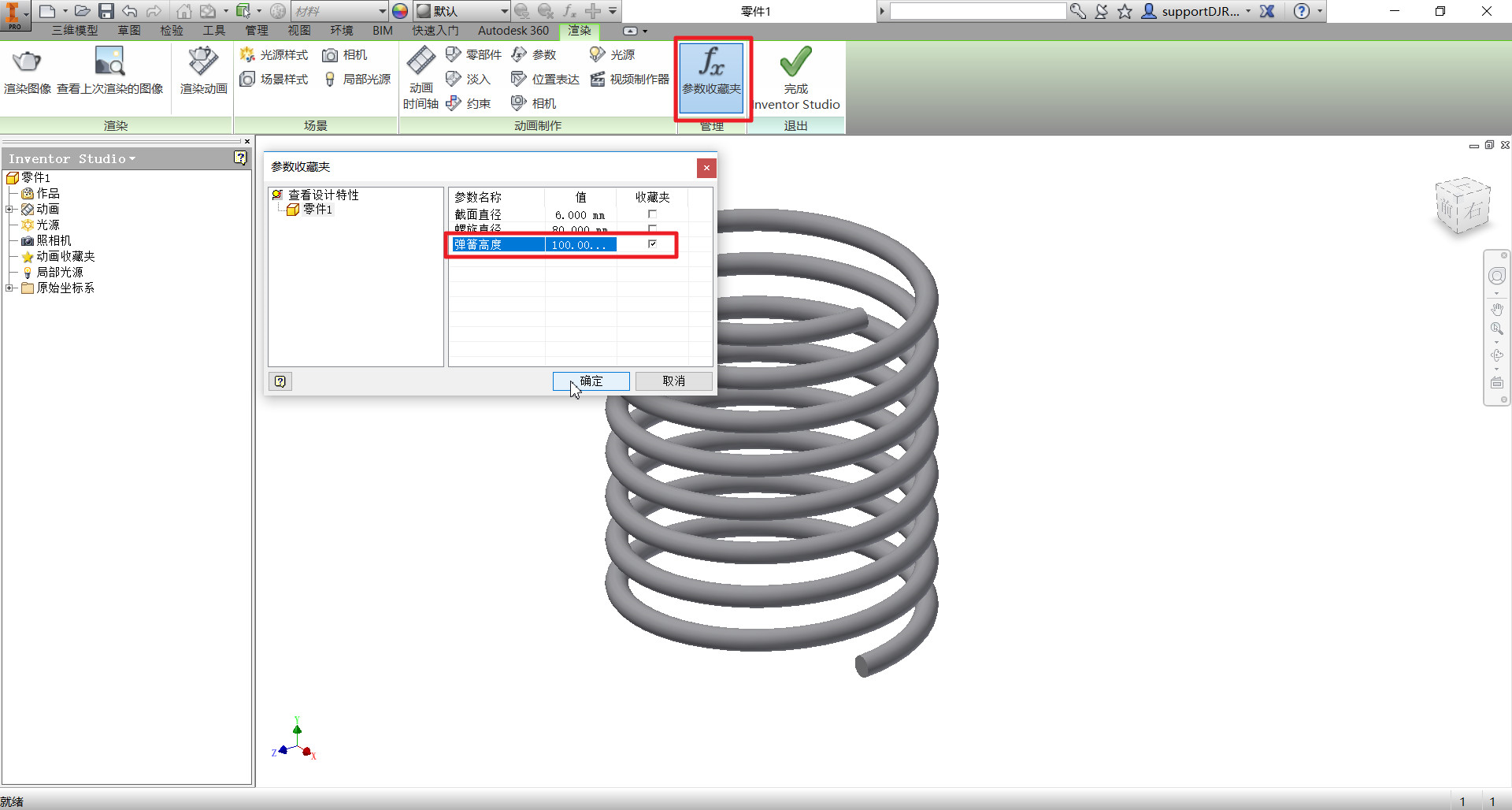The image size is (1512, 810).
Task: Click the color wheel appearance adjust icon
Action: pyautogui.click(x=400, y=11)
